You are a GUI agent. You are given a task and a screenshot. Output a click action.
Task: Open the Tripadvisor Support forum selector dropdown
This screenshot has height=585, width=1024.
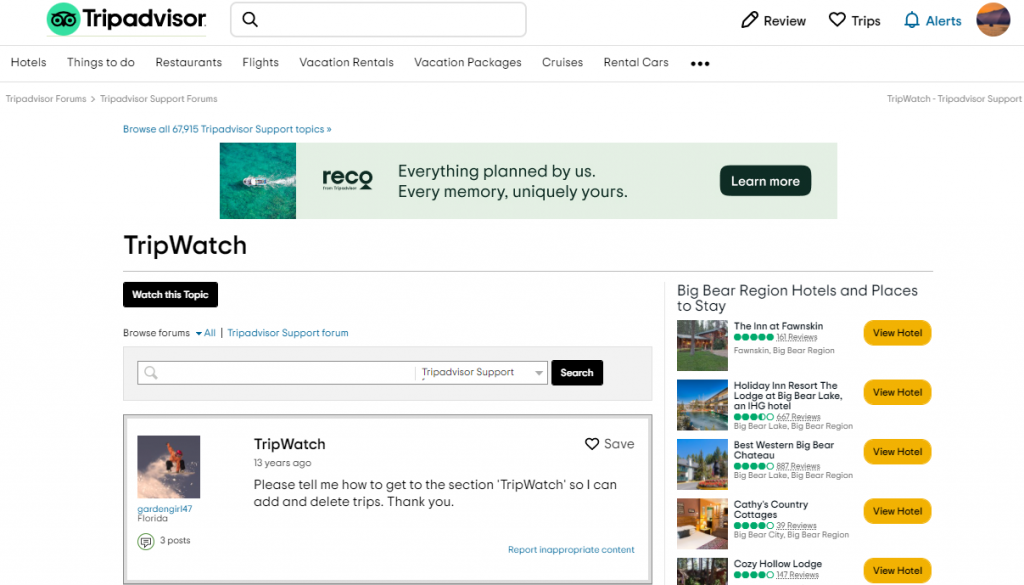click(481, 372)
